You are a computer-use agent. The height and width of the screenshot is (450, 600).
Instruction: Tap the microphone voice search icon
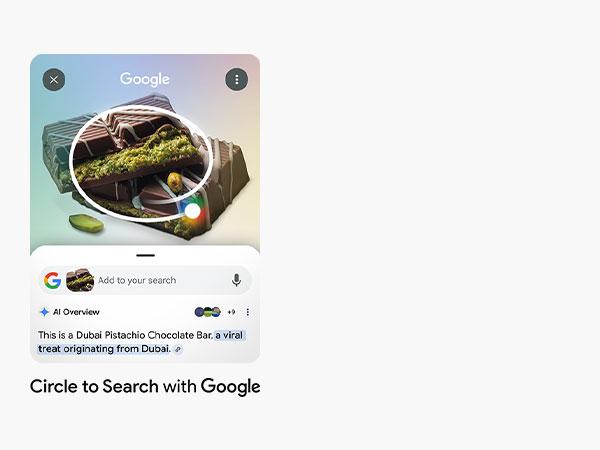click(x=236, y=280)
